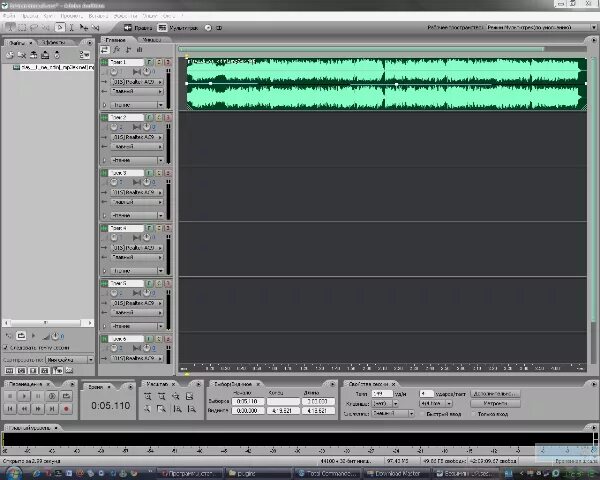600x480 pixels.
Task: Select the 'Главное' tab
Action: 116,39
